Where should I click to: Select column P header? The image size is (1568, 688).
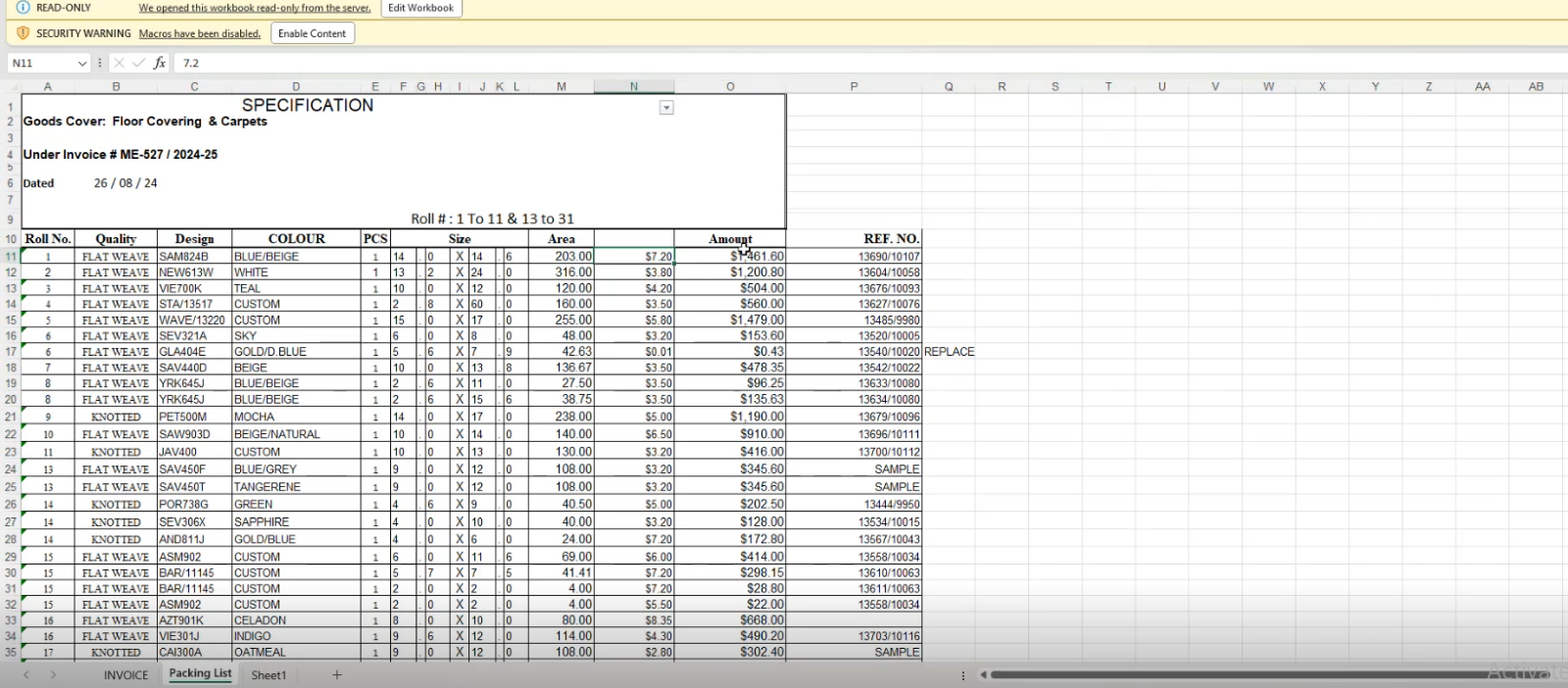click(x=854, y=86)
